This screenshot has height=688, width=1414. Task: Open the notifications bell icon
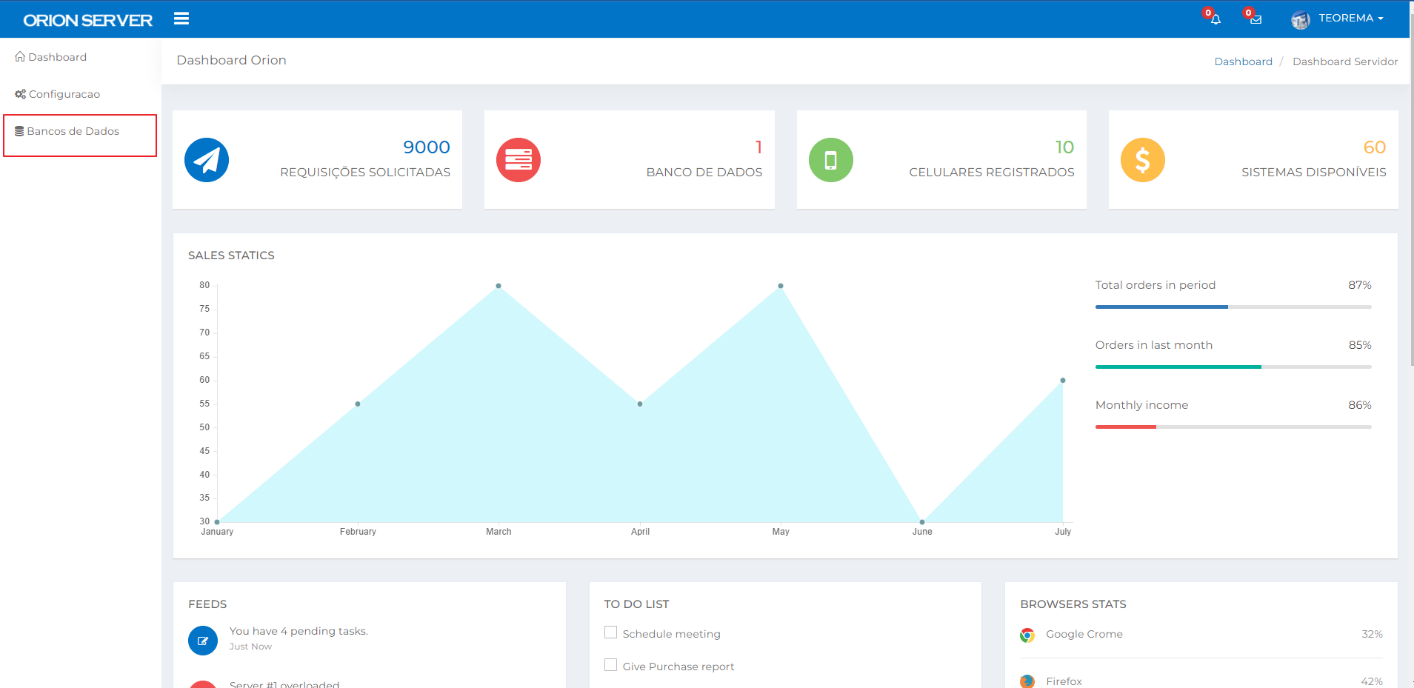[x=1216, y=20]
